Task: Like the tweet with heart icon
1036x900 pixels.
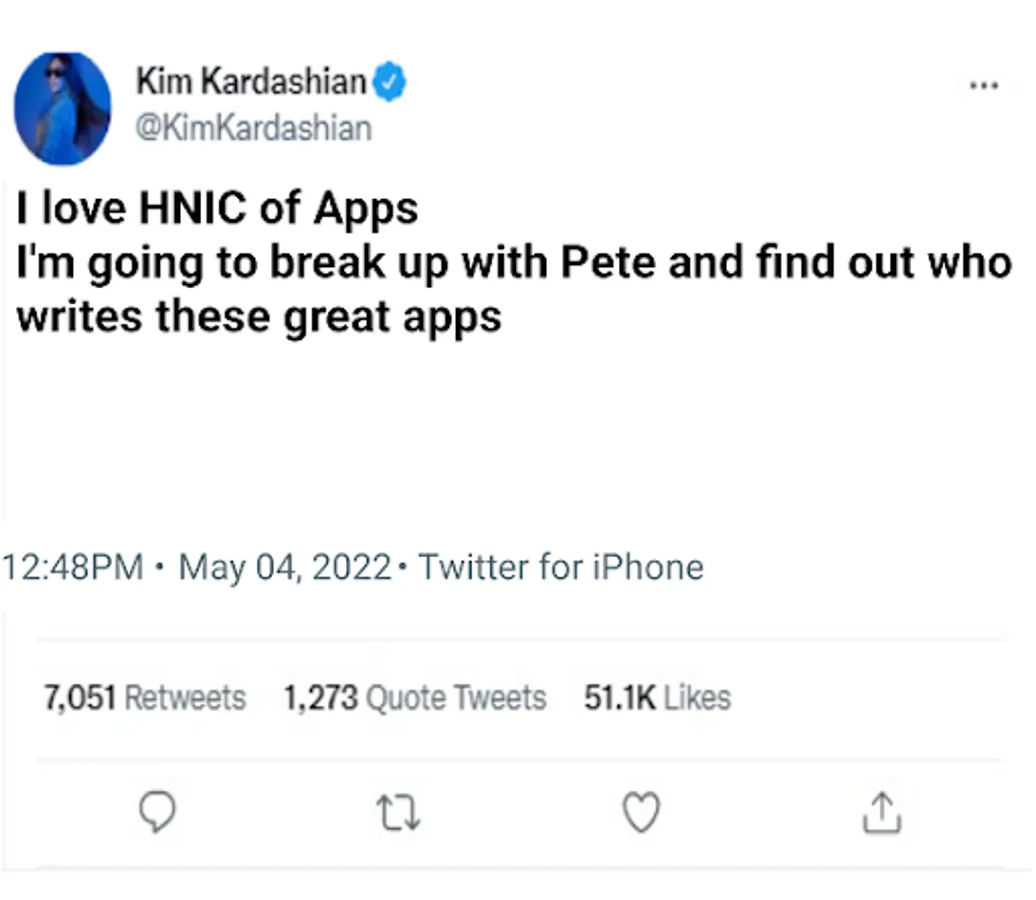Action: point(641,812)
